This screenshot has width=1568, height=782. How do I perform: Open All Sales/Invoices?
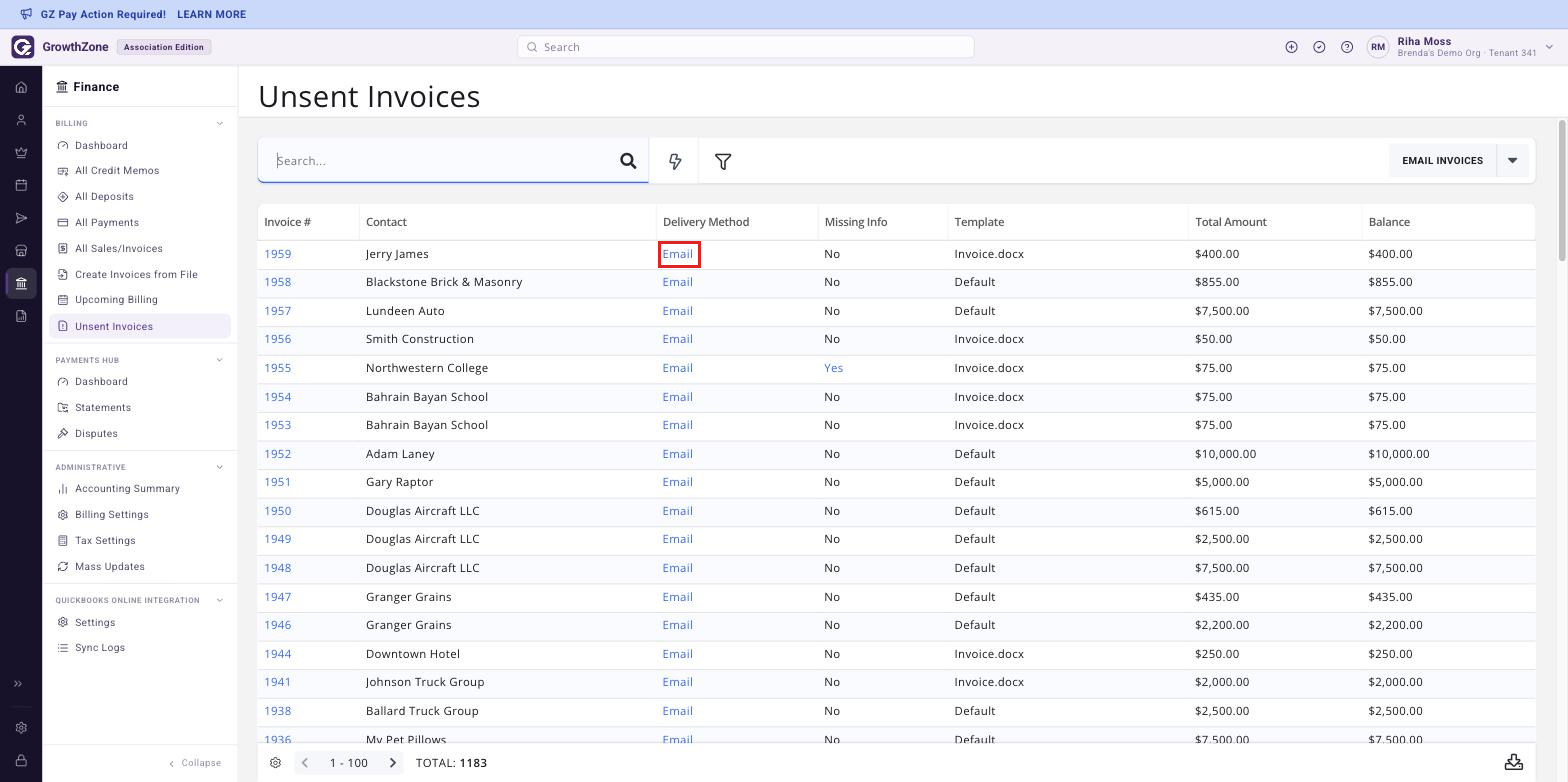(x=118, y=249)
